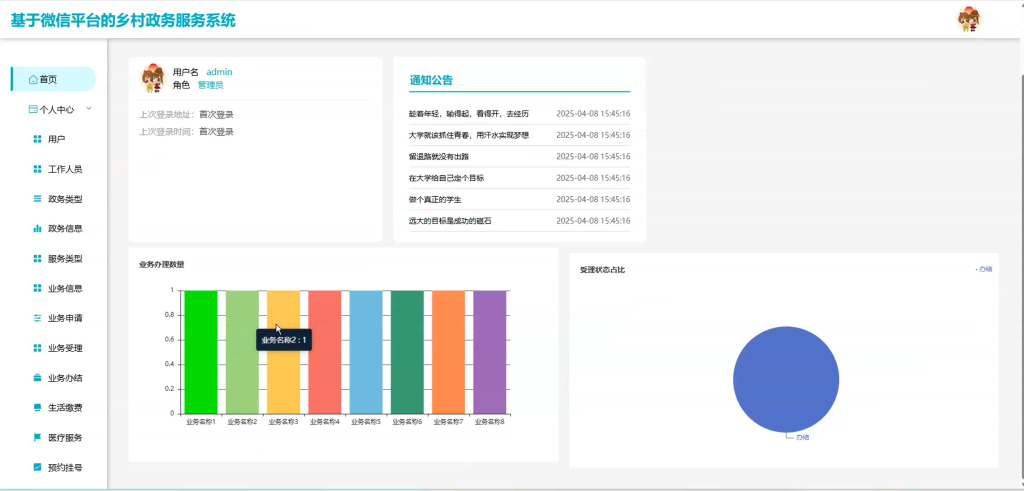The width and height of the screenshot is (1024, 491).
Task: Click the 基于微信平台的乡村政务服务系统 title
Action: [x=123, y=20]
